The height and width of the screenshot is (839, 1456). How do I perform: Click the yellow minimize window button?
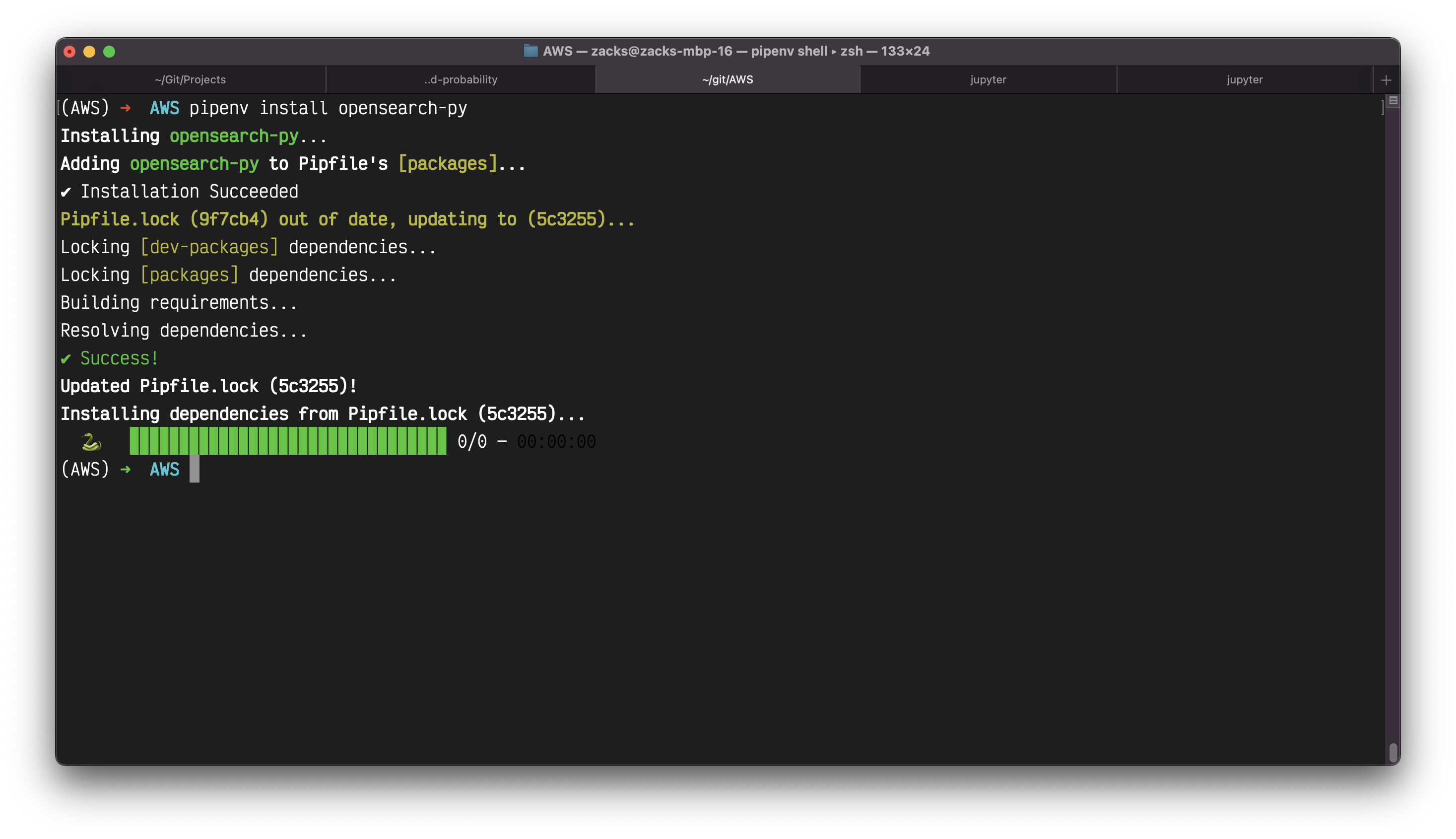(89, 52)
